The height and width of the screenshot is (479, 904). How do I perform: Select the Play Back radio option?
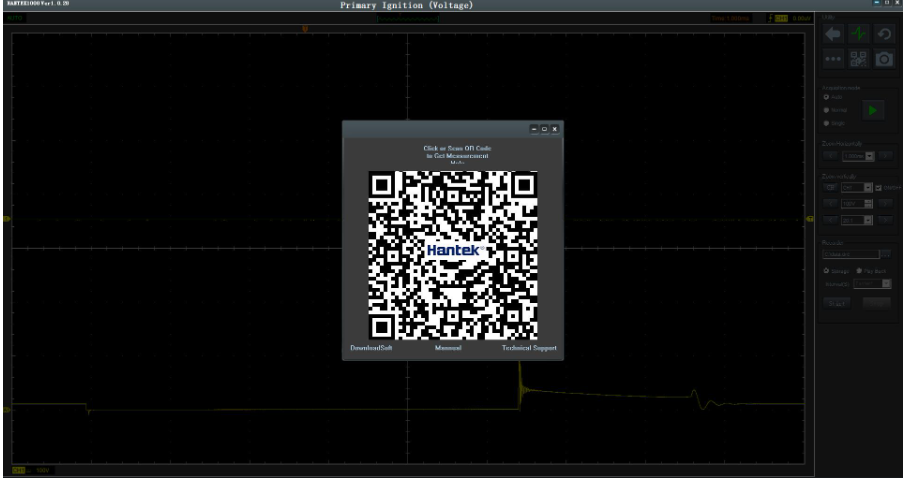(x=859, y=271)
